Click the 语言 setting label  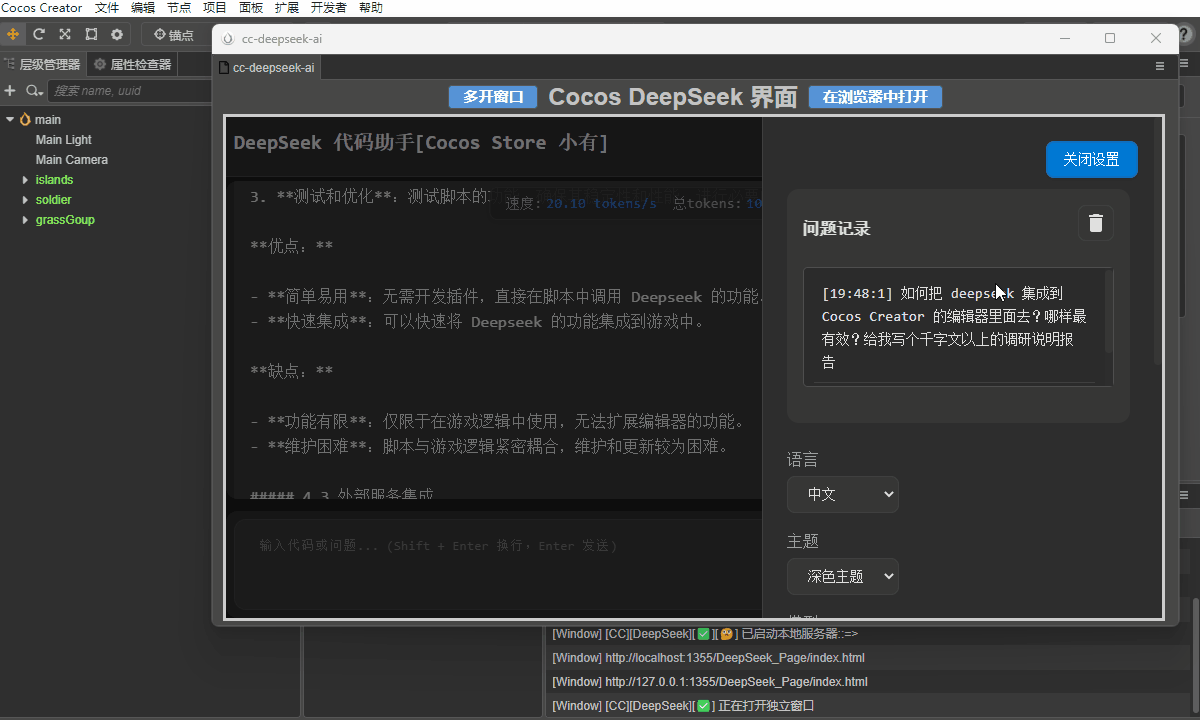[x=802, y=460]
